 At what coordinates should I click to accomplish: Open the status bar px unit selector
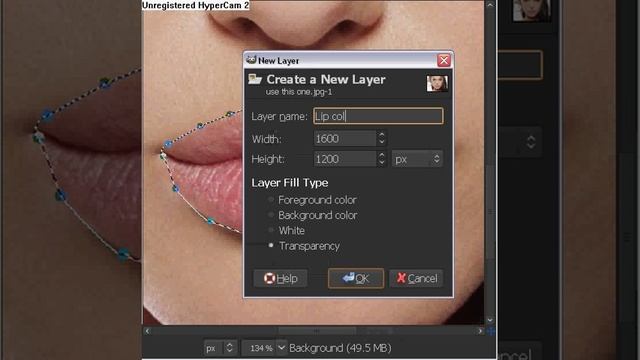(220, 348)
